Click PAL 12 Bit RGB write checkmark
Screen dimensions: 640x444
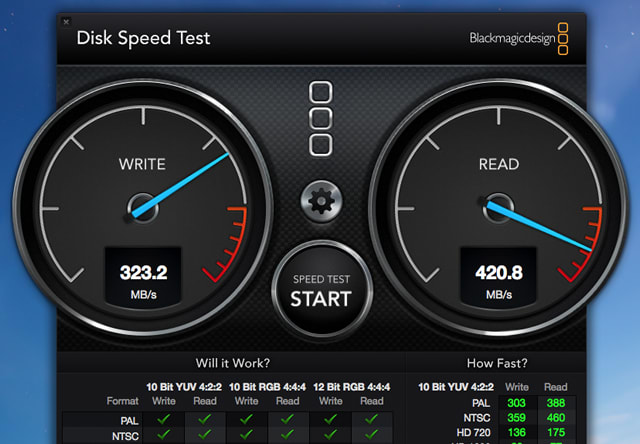point(330,419)
